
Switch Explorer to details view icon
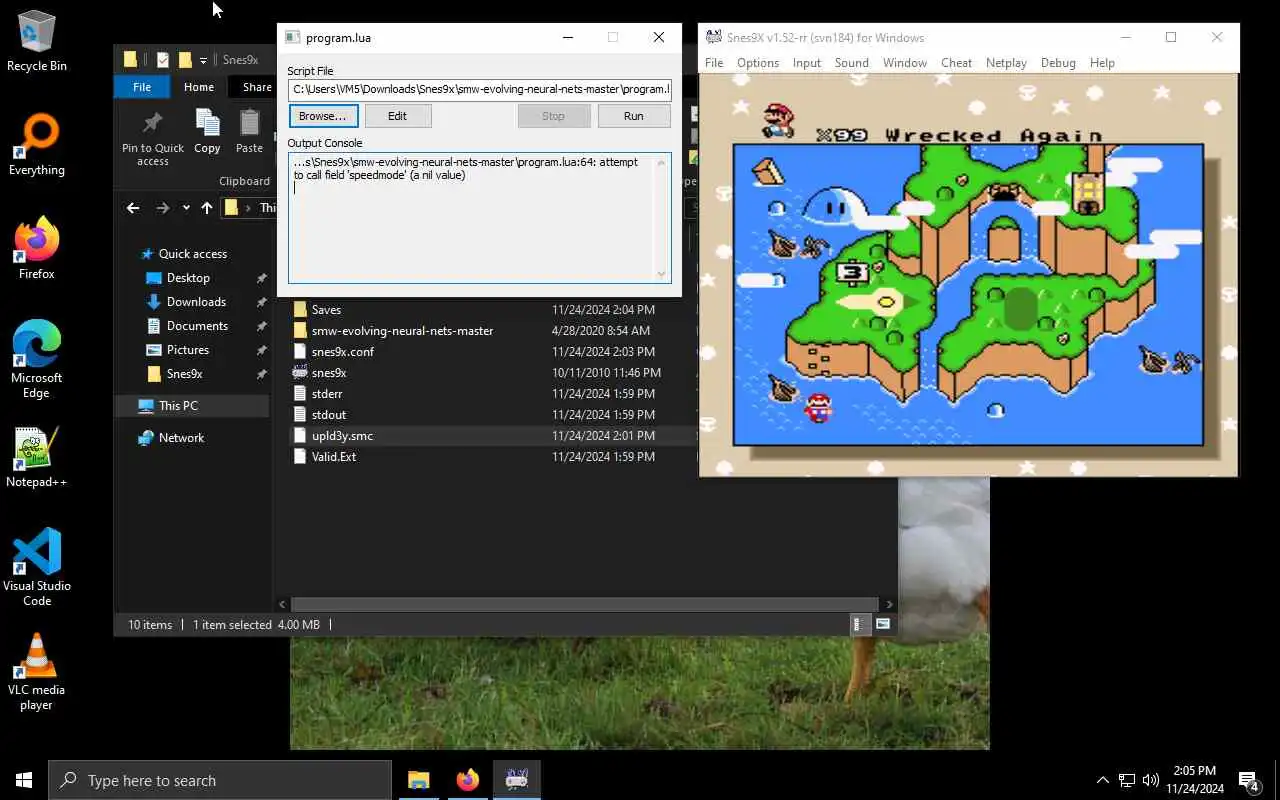point(858,624)
